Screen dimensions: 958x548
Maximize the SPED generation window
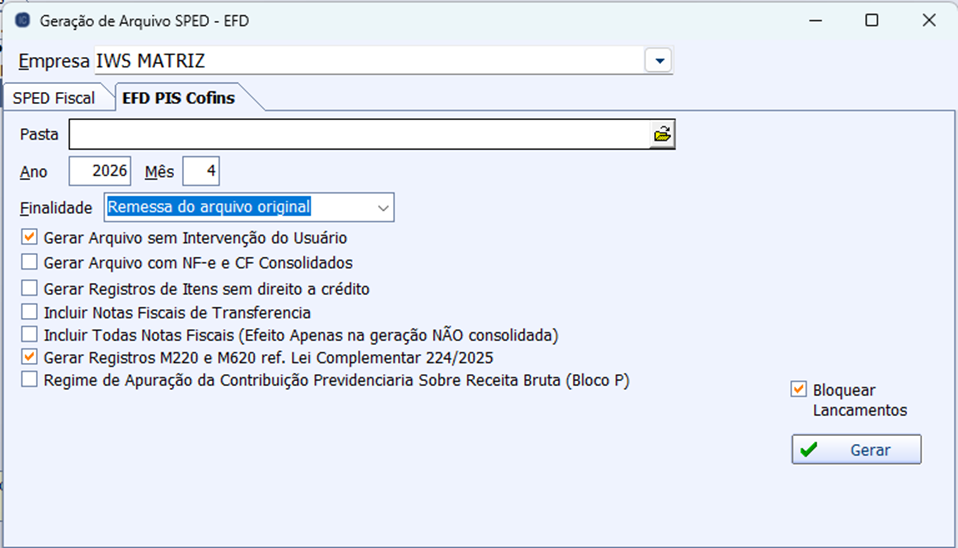coord(871,20)
